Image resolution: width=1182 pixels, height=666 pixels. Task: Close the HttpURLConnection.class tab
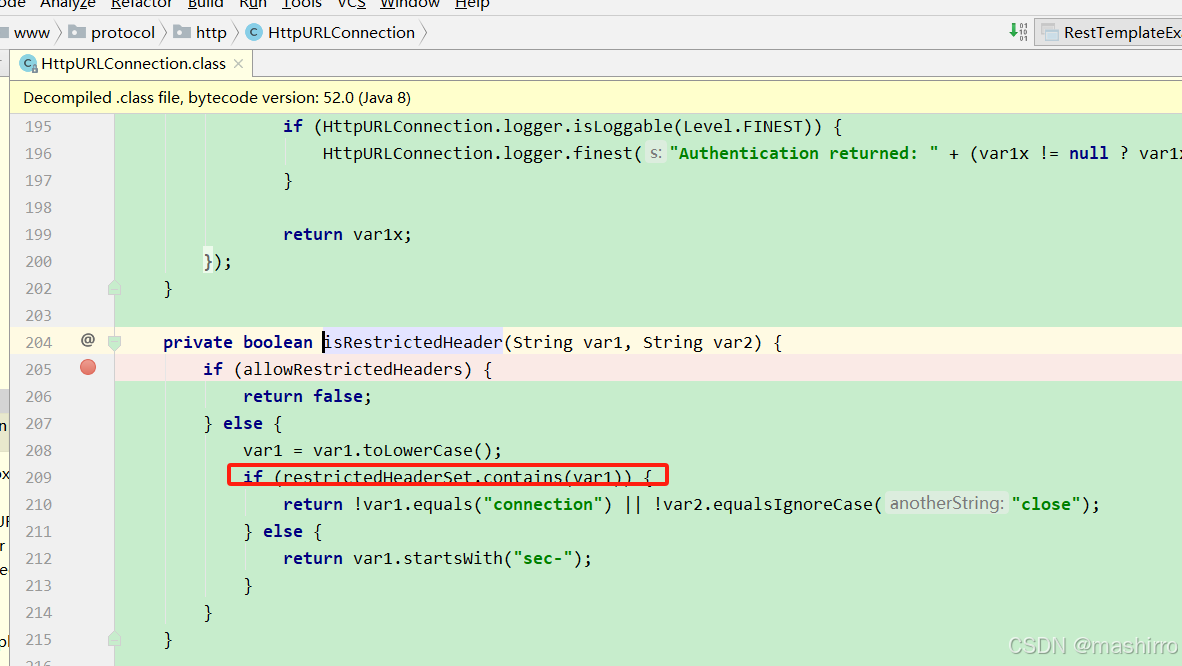click(238, 64)
